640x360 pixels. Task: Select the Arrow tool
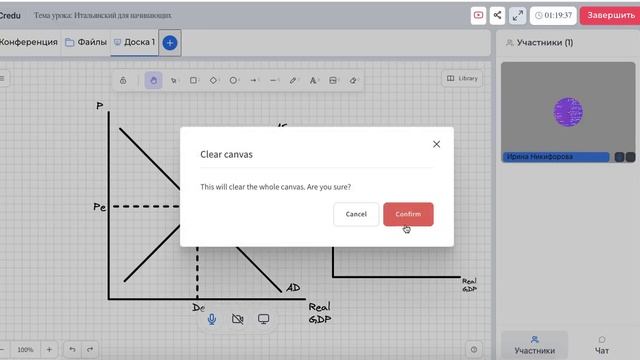click(x=253, y=80)
